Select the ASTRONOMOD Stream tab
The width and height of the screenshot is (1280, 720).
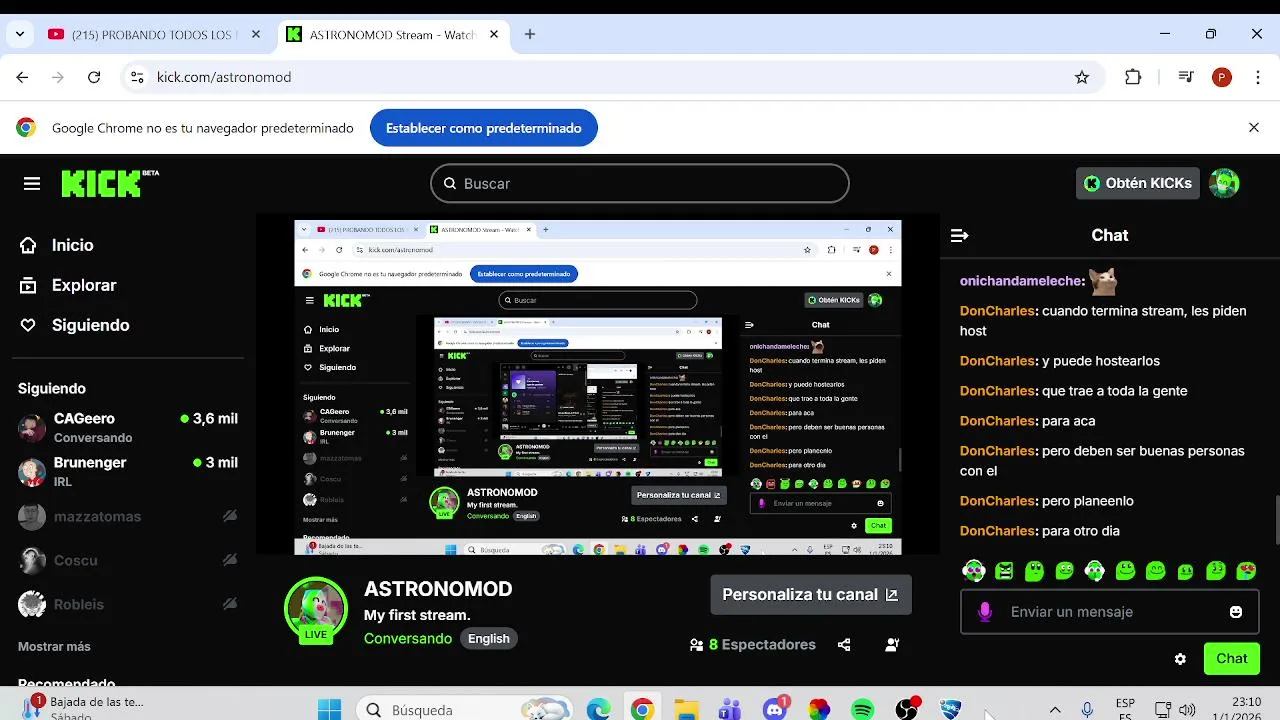click(391, 34)
